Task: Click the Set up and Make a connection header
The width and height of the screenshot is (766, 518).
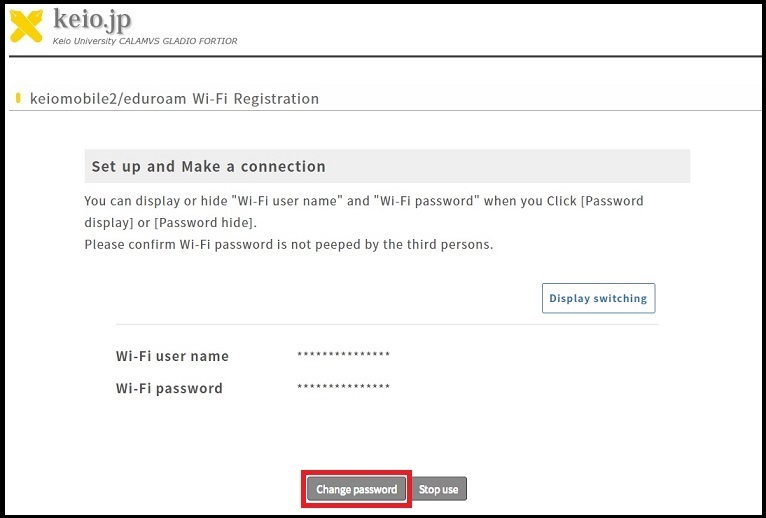Action: 208,167
